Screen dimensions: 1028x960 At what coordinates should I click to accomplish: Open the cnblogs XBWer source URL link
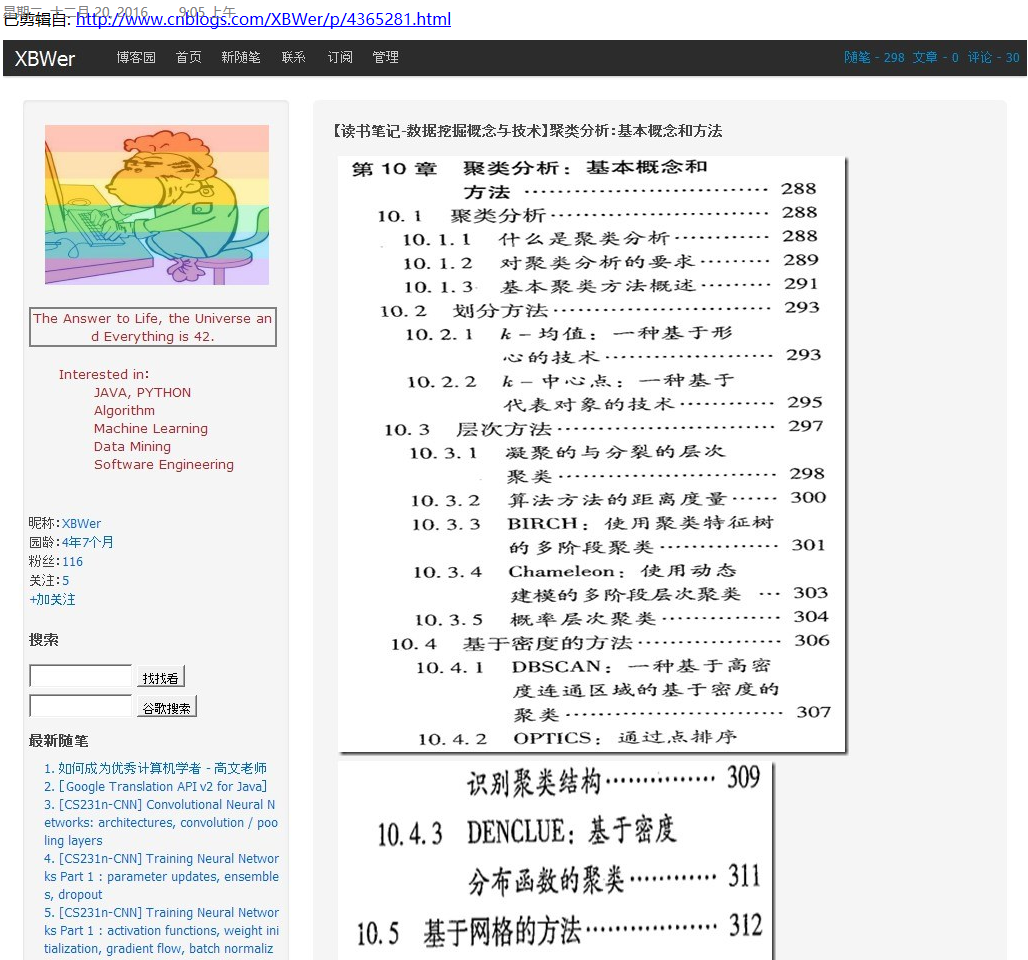[x=263, y=19]
